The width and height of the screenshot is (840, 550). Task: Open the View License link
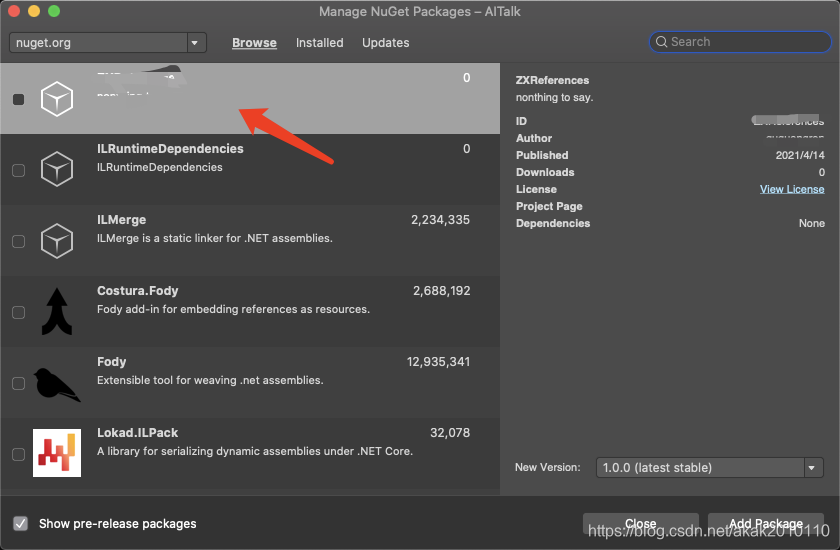pos(792,189)
